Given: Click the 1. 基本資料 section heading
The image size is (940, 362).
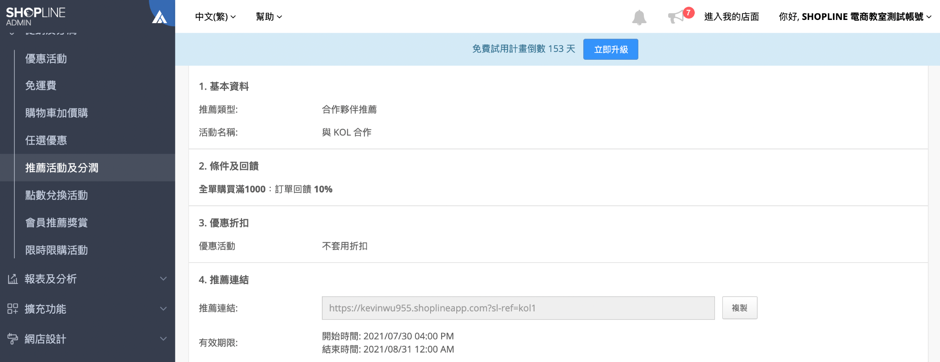Looking at the screenshot, I should tap(224, 86).
